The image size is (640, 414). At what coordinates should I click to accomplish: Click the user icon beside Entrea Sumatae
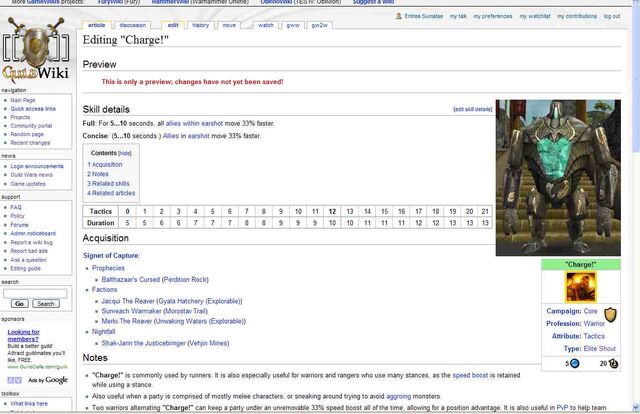click(398, 16)
